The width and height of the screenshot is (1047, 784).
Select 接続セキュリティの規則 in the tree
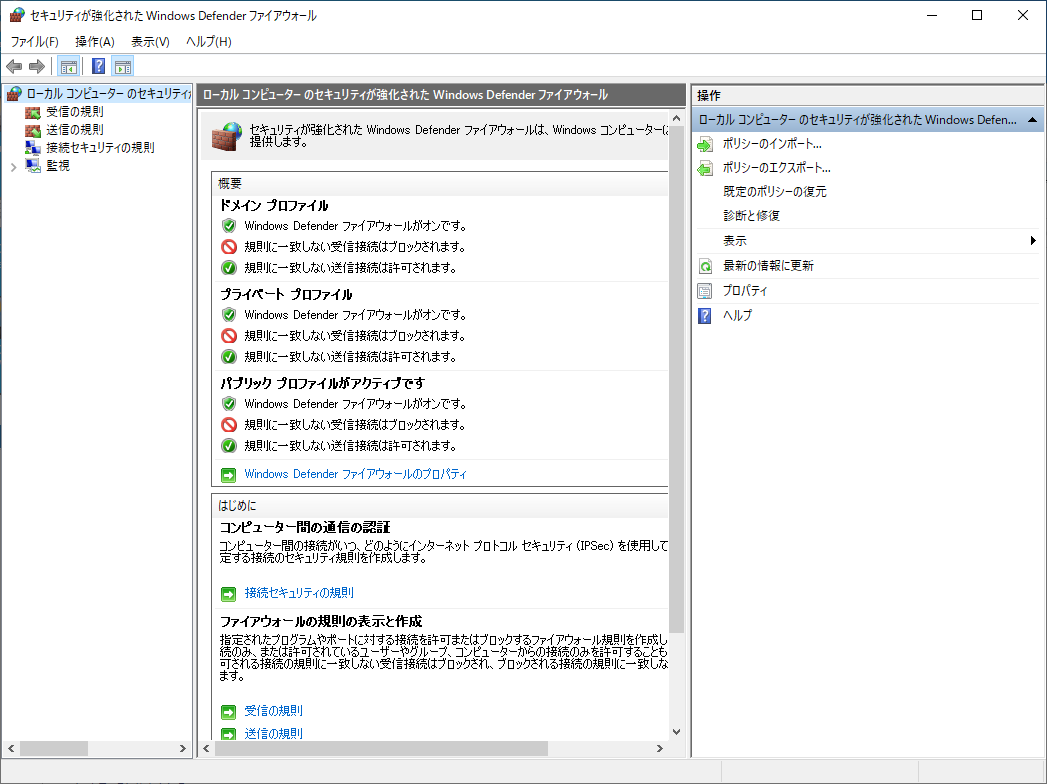pos(100,148)
